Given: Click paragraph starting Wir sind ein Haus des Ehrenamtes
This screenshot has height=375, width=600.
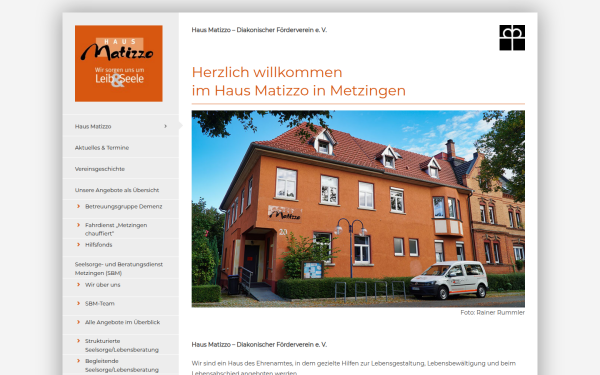Looking at the screenshot, I should (x=354, y=368).
